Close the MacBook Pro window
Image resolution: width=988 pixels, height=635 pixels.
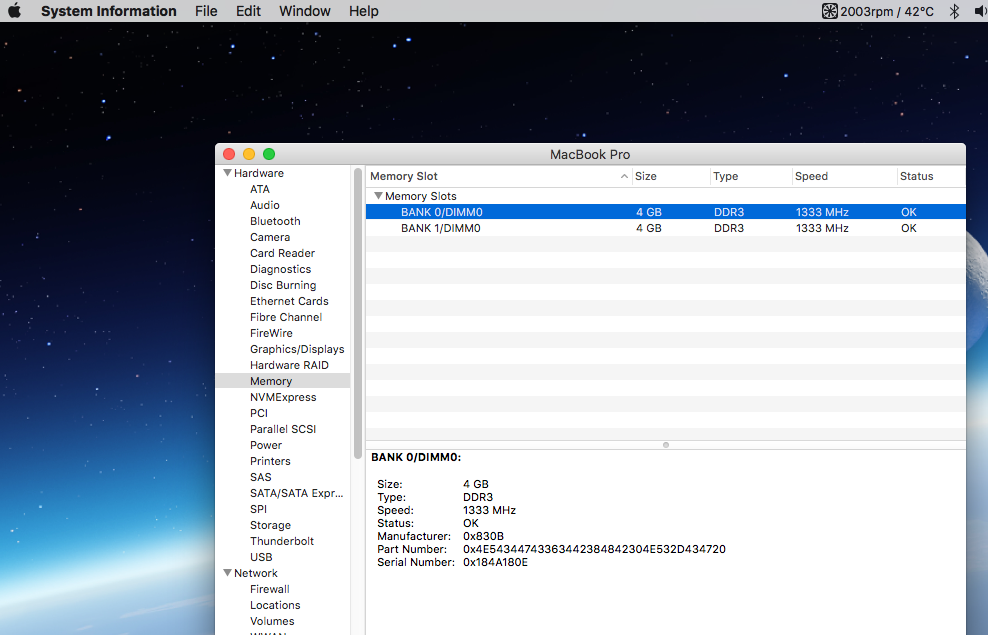(229, 154)
